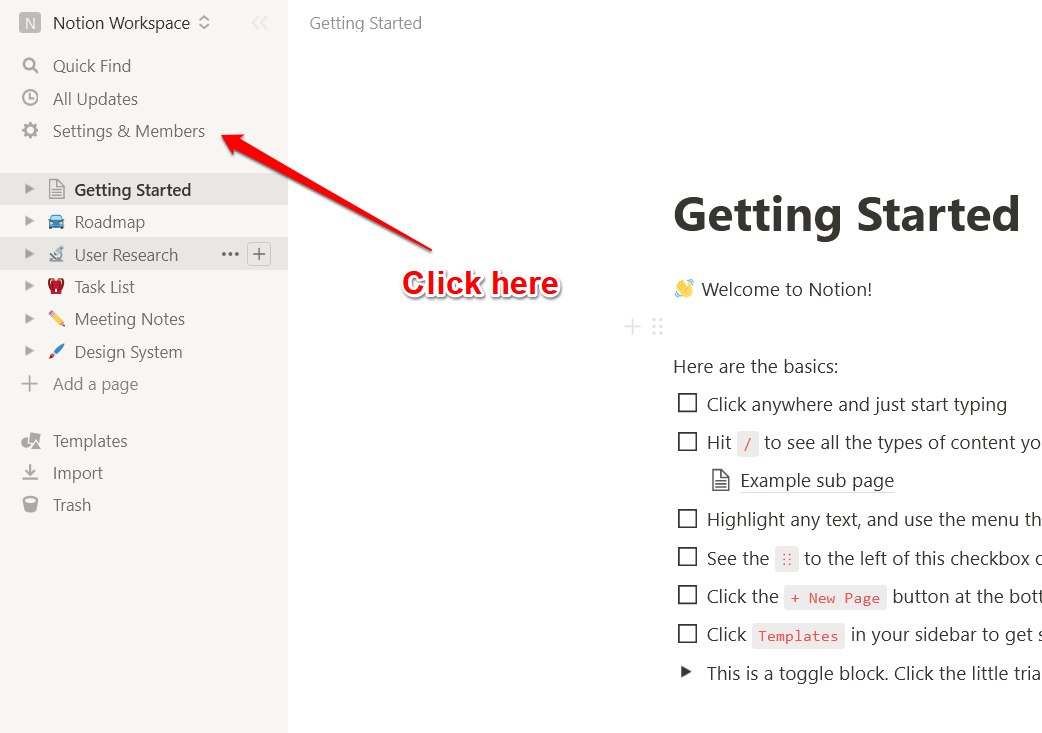Image resolution: width=1042 pixels, height=733 pixels.
Task: Expand the Getting Started page tree
Action: (29, 189)
